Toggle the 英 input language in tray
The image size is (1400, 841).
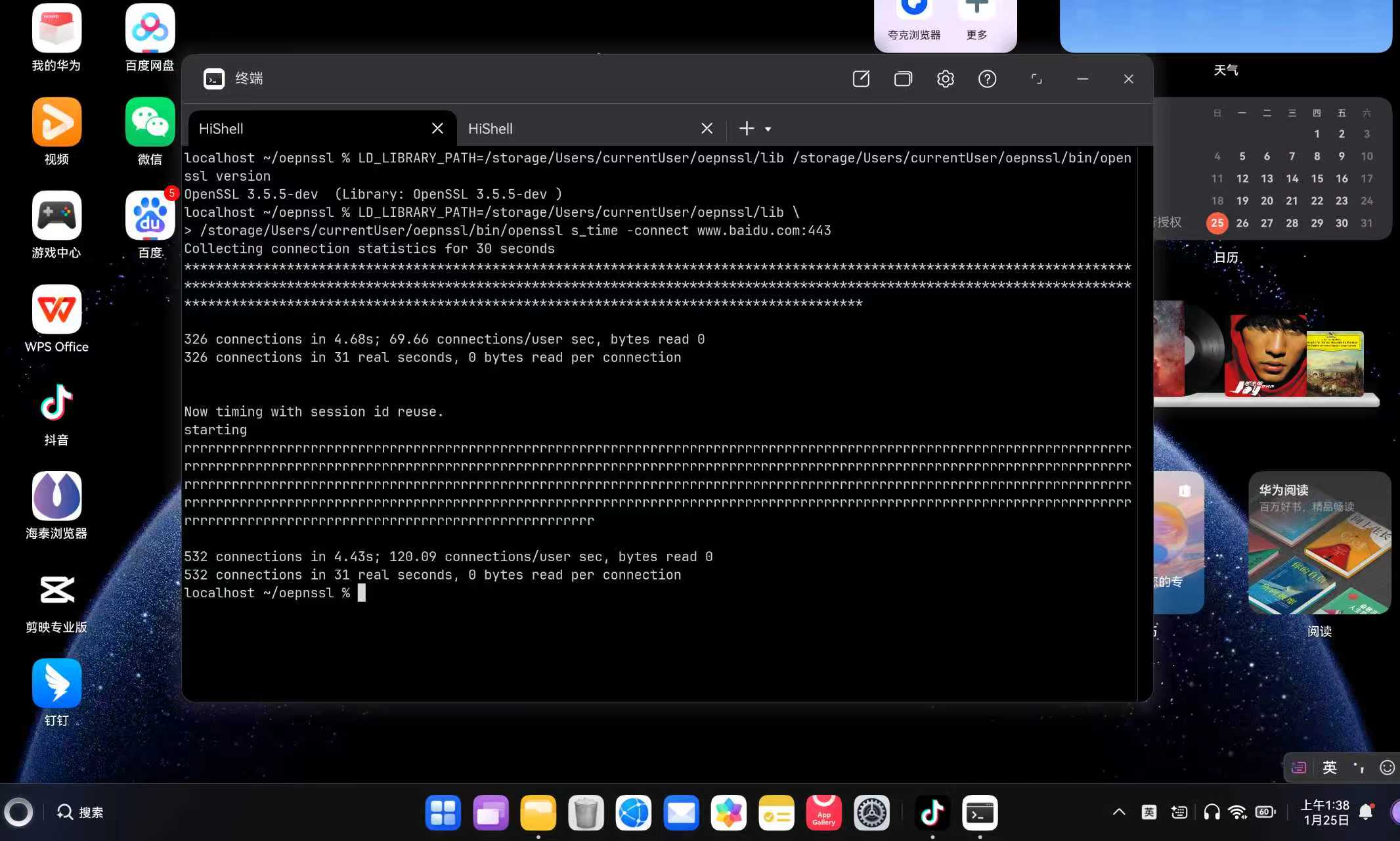tap(1149, 812)
